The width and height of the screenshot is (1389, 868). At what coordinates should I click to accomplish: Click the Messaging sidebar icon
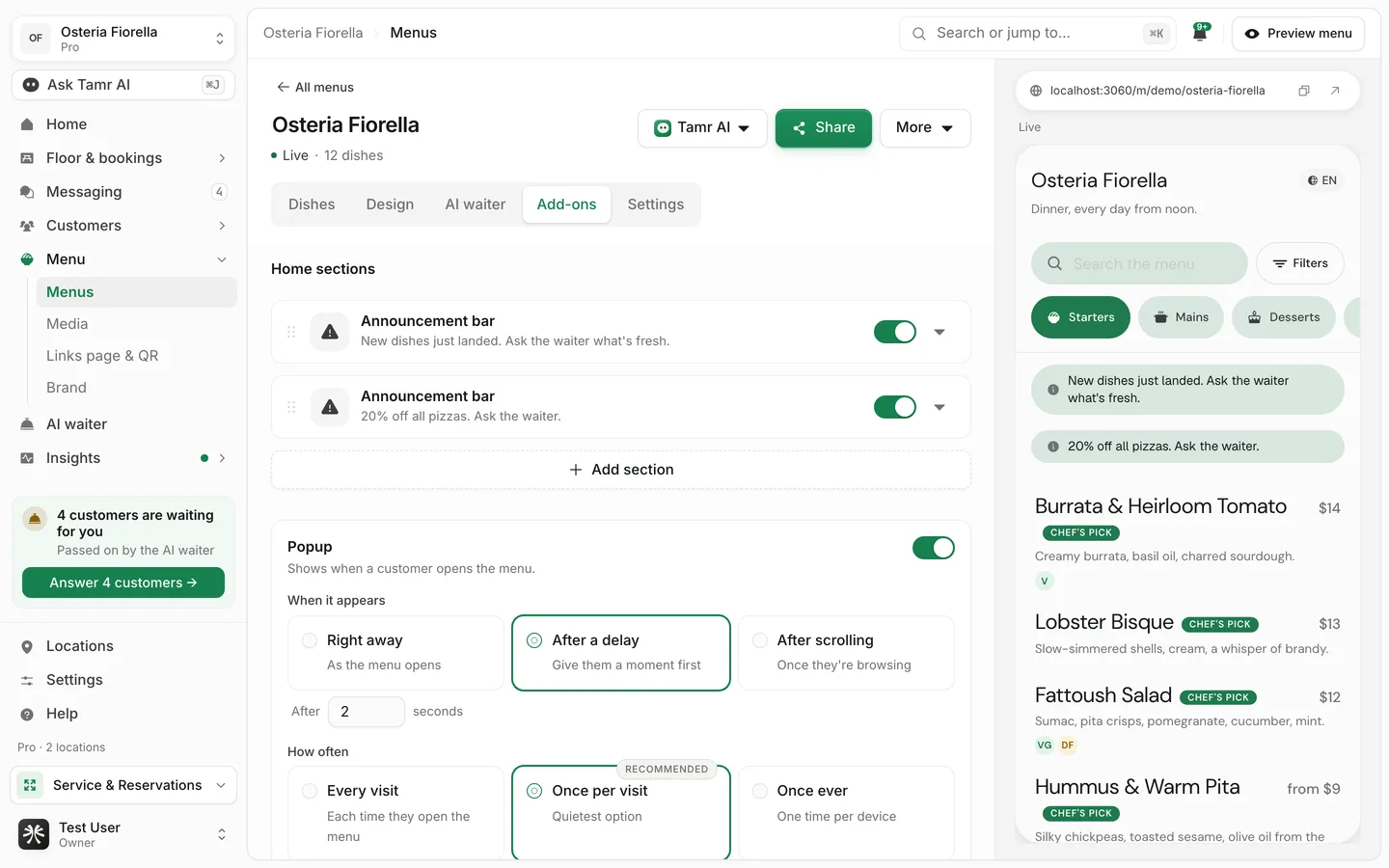(27, 192)
